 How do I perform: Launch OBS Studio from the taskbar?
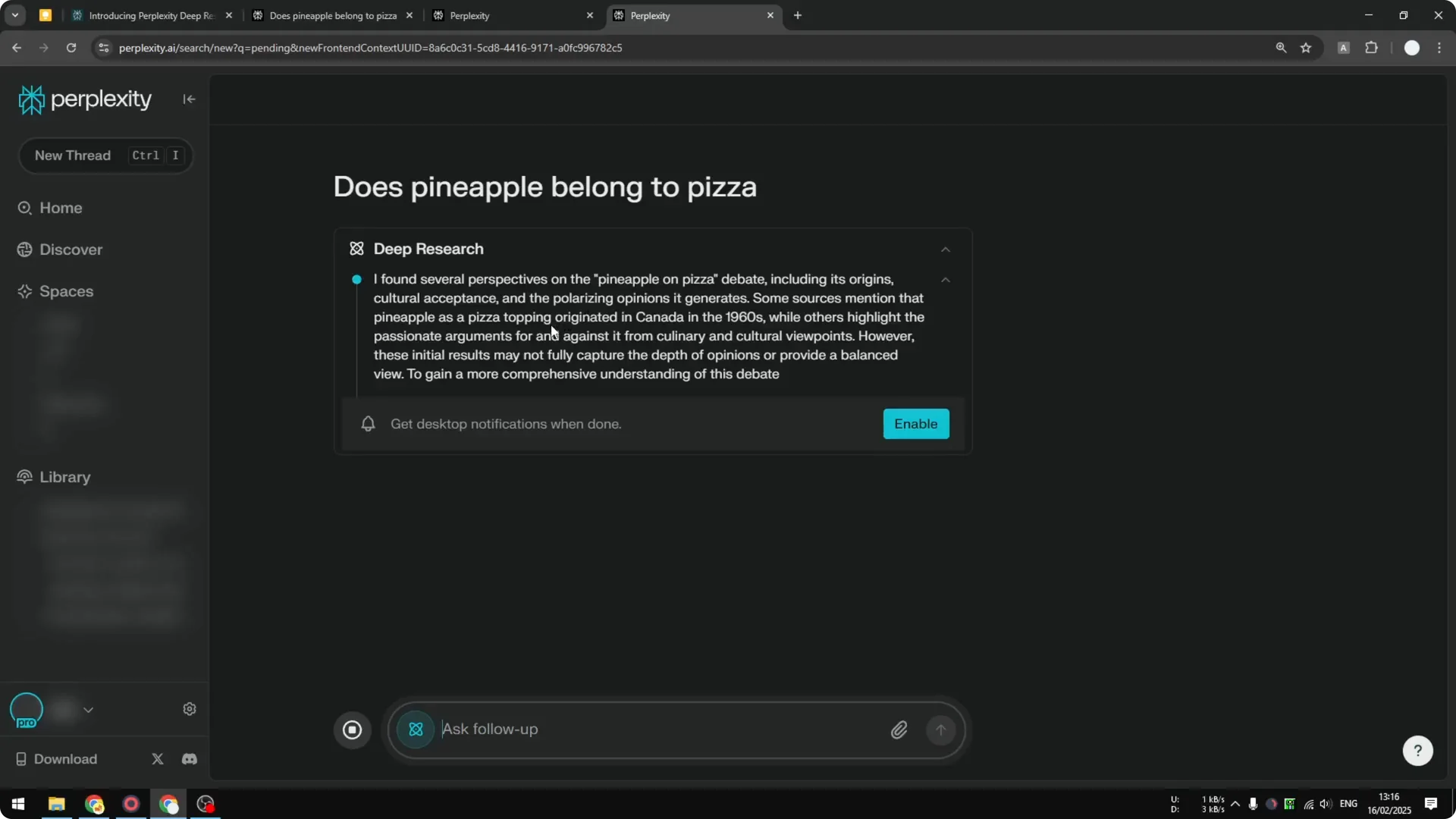205,804
